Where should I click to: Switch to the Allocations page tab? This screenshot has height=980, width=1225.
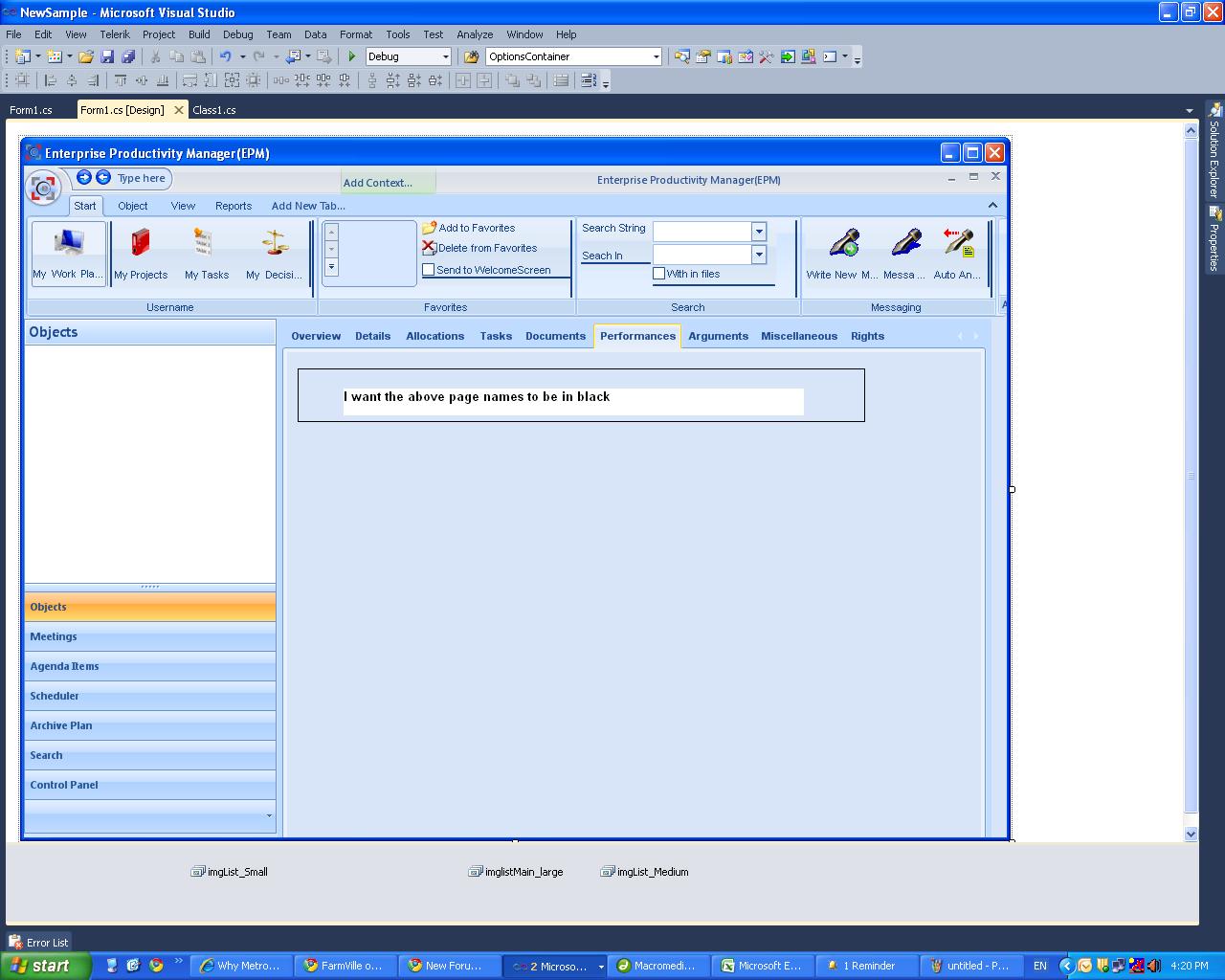click(x=434, y=336)
